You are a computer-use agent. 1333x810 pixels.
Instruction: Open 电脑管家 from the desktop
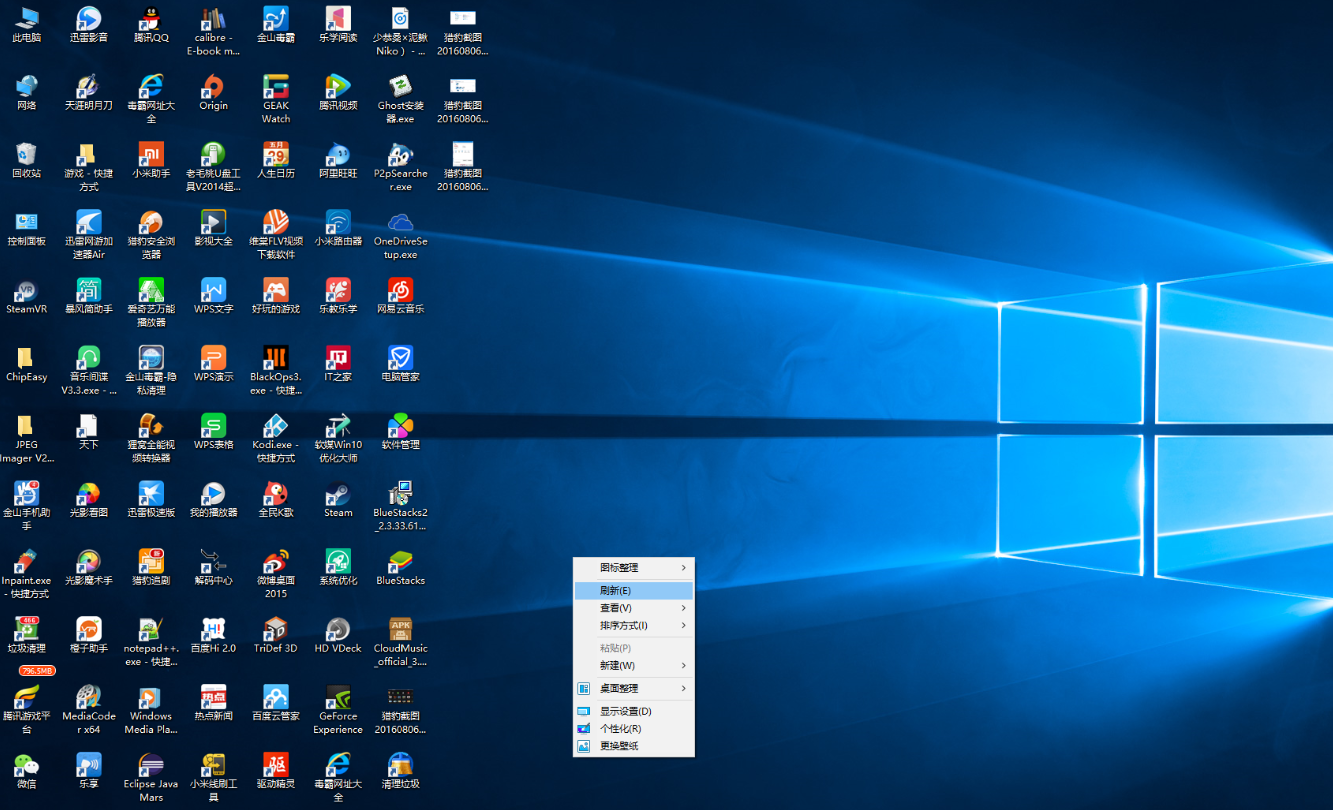400,363
